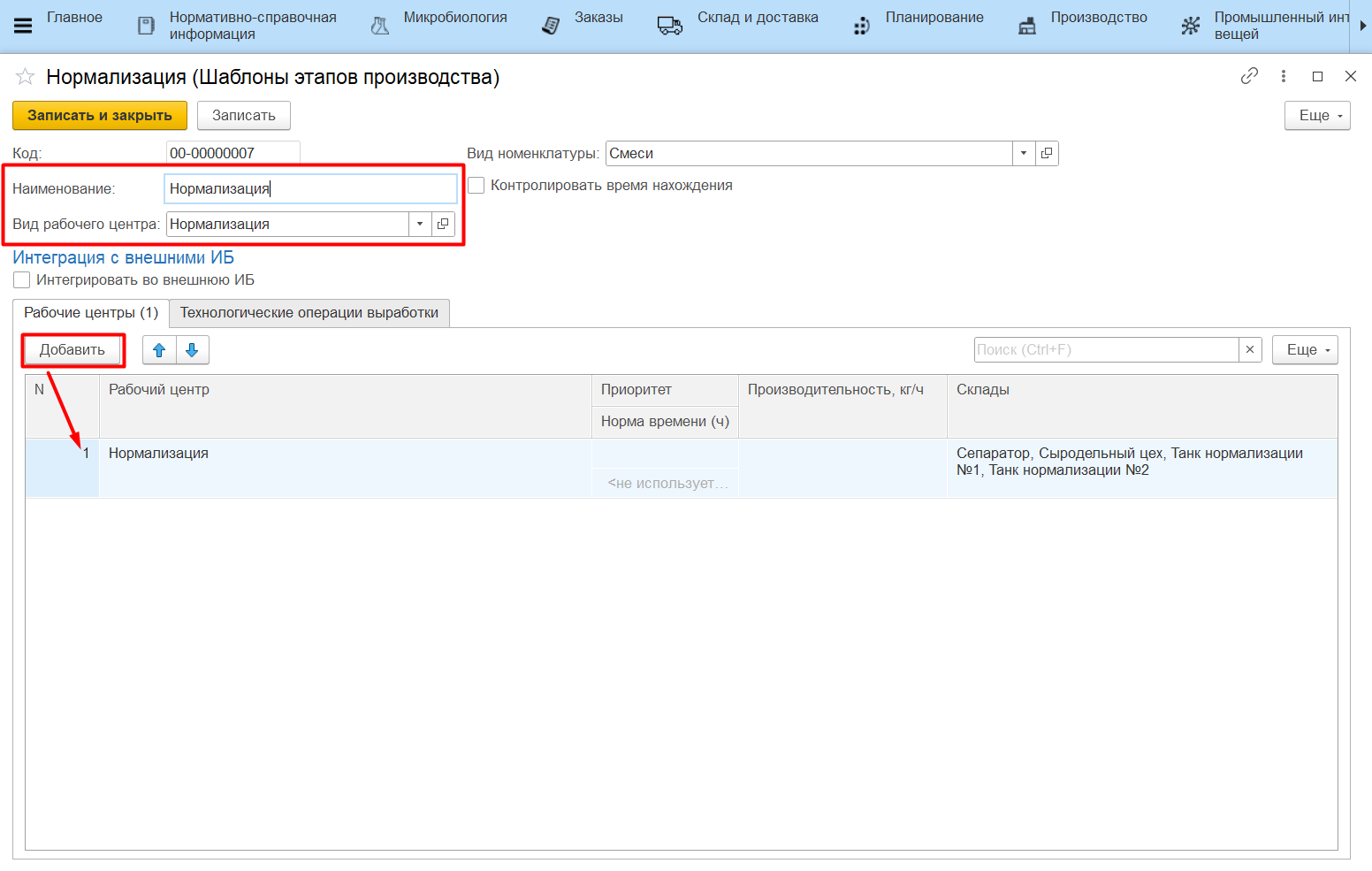Open the main hamburger menu
Image resolution: width=1372 pixels, height=871 pixels.
point(23,26)
